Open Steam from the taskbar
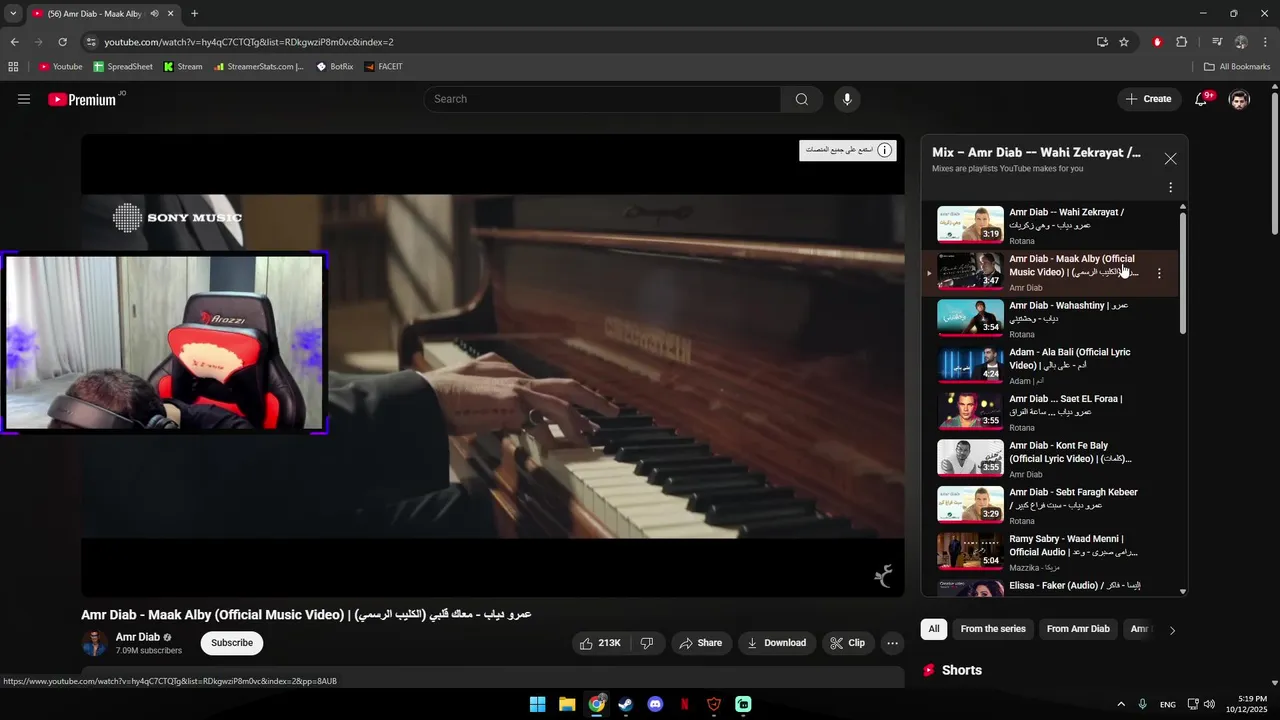1280x720 pixels. [x=626, y=704]
